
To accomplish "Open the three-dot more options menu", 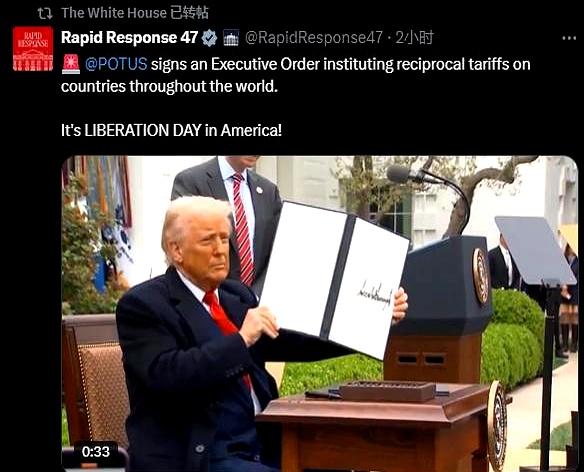I will point(569,38).
